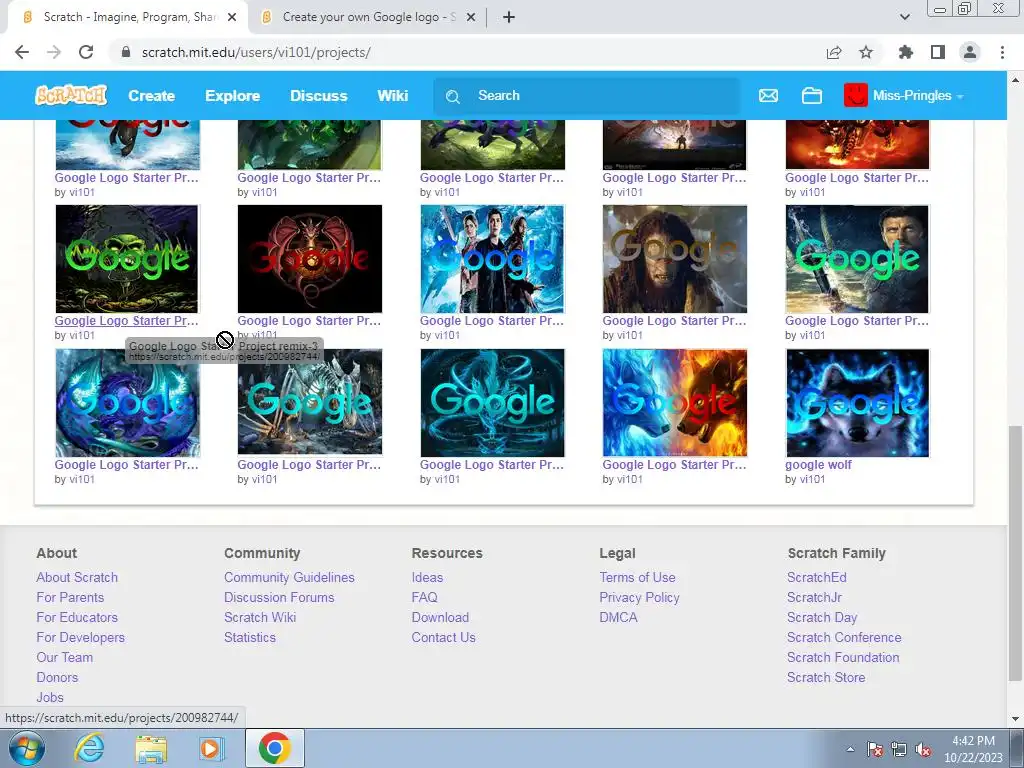Click scrollbar down arrow

[1015, 719]
